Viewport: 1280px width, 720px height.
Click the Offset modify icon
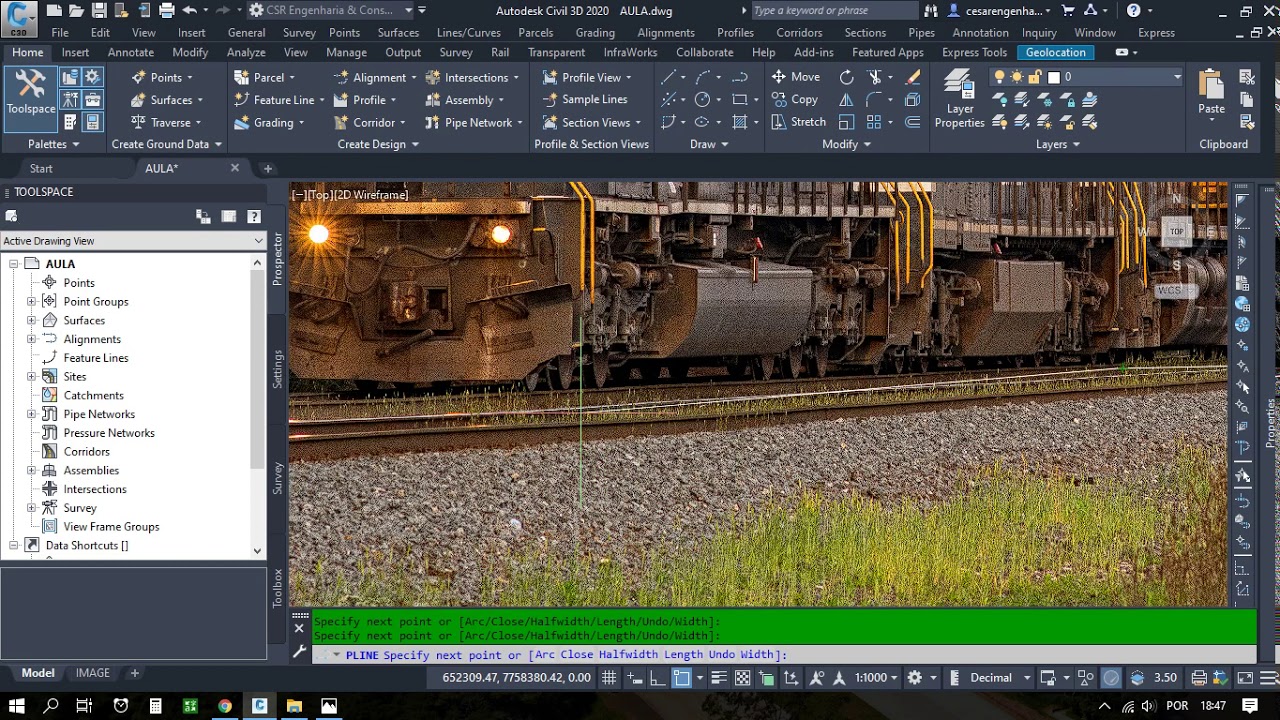[x=913, y=122]
